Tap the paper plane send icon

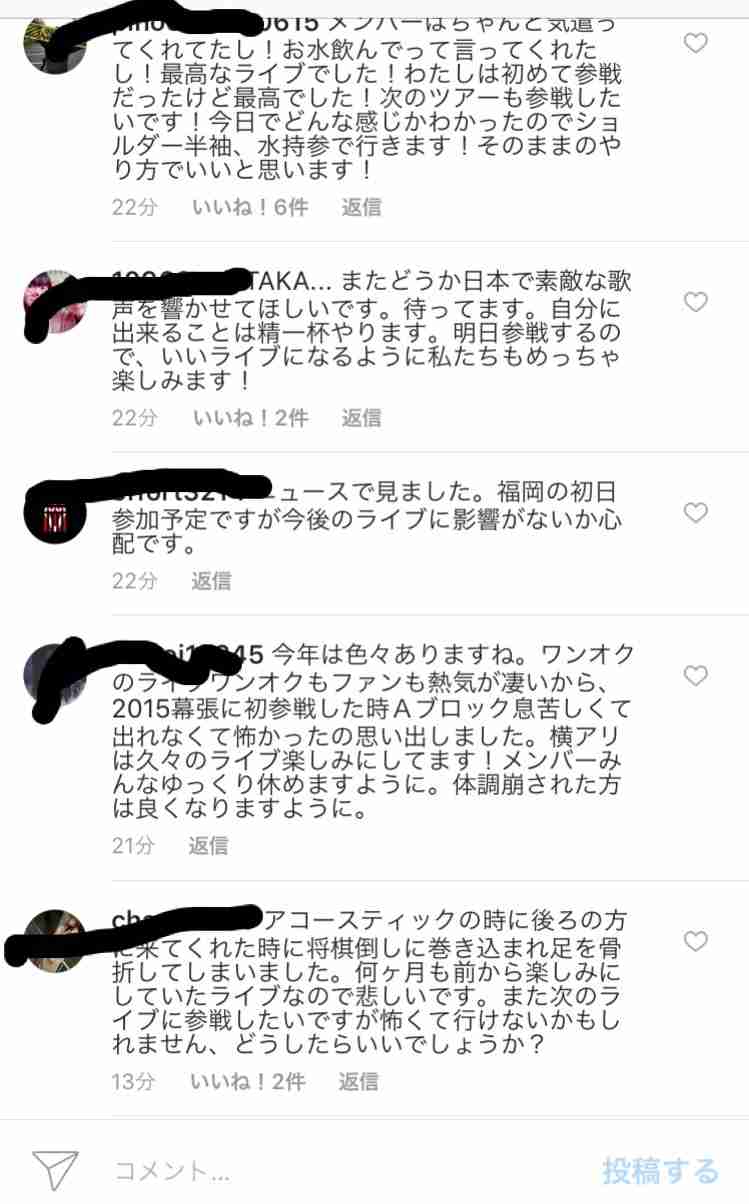pos(55,1171)
